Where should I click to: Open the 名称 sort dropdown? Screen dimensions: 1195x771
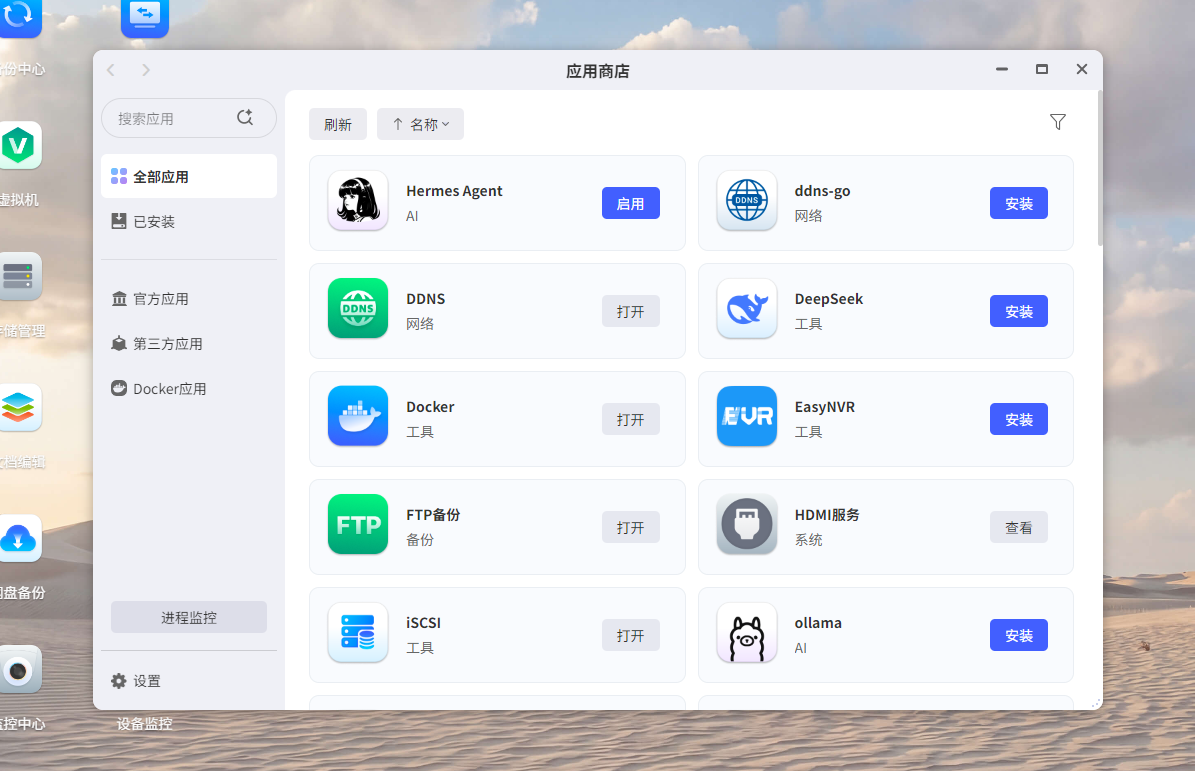[421, 124]
